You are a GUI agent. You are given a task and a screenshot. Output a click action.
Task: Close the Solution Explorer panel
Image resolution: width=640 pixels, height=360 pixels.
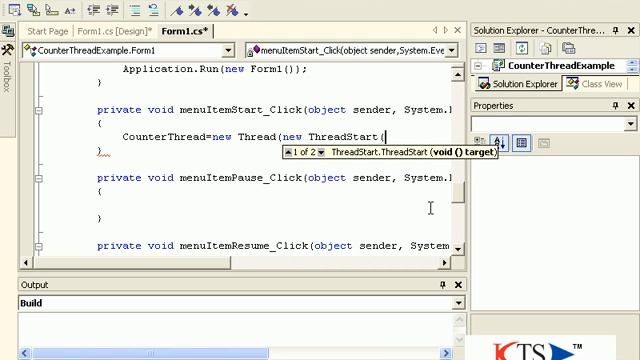[631, 30]
